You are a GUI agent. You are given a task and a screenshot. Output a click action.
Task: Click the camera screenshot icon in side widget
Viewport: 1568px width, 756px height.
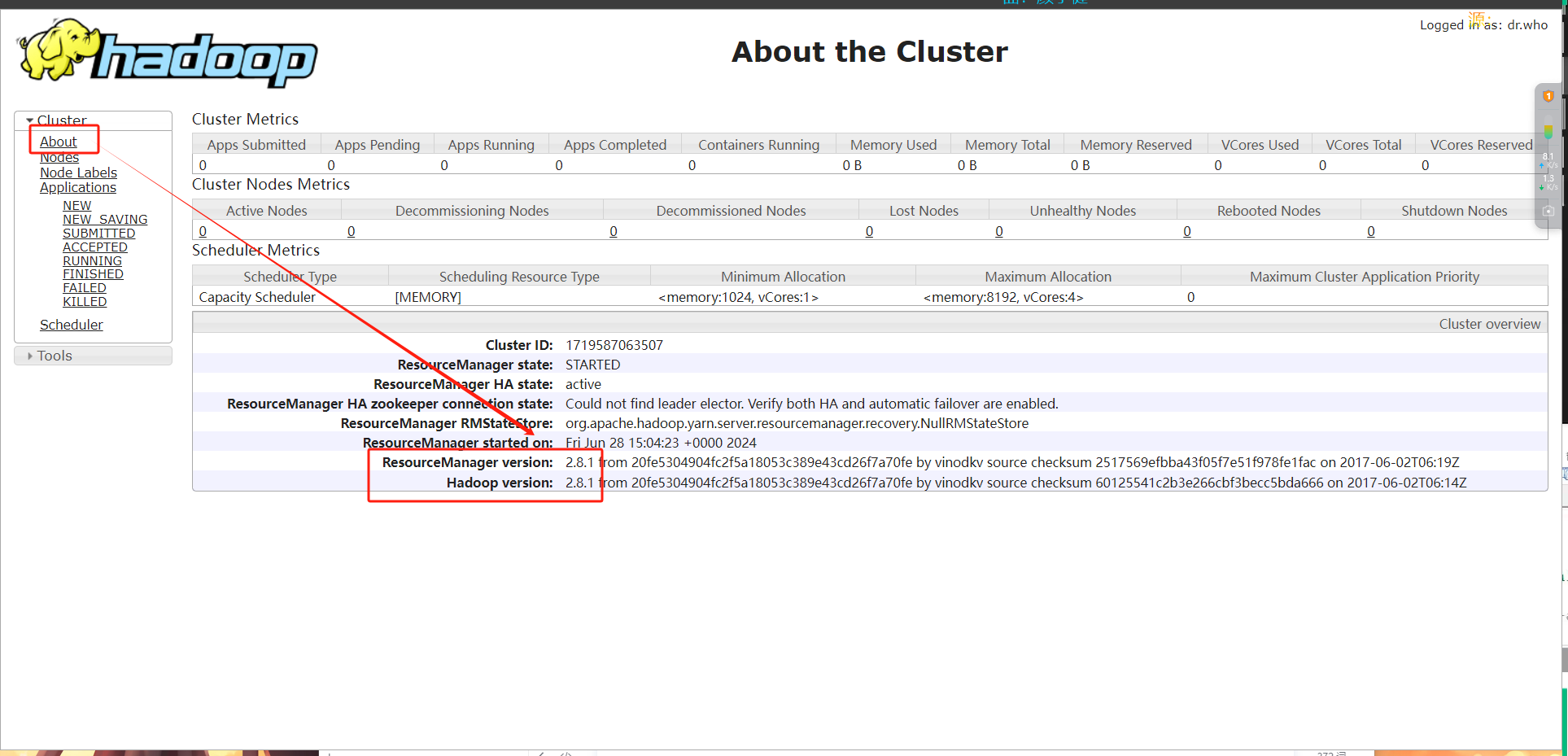coord(1548,211)
